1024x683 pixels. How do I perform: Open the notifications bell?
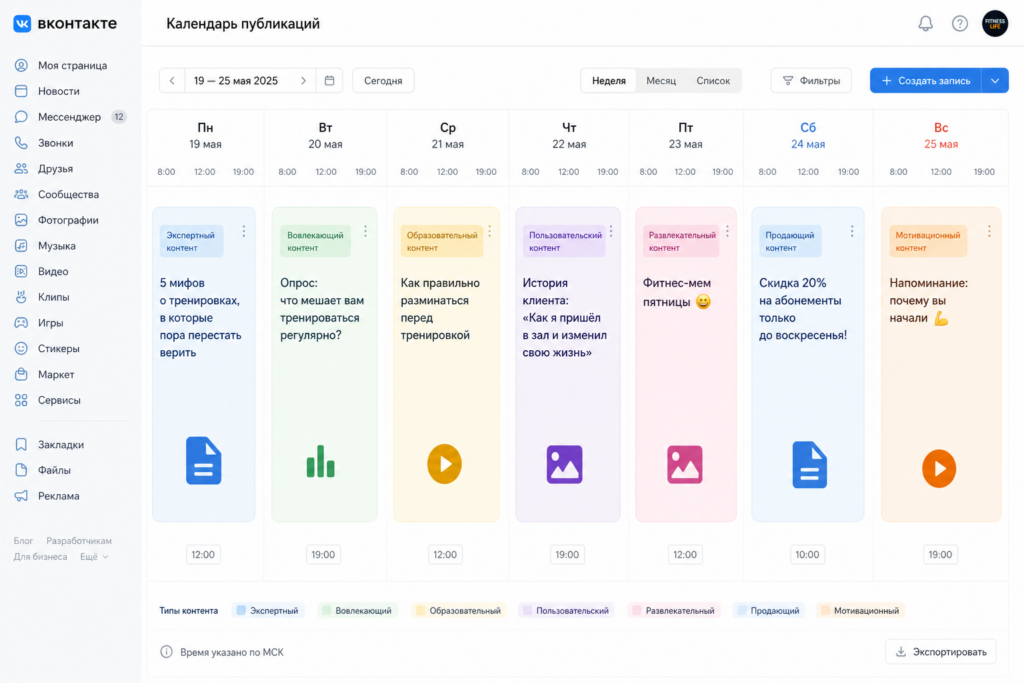(925, 24)
